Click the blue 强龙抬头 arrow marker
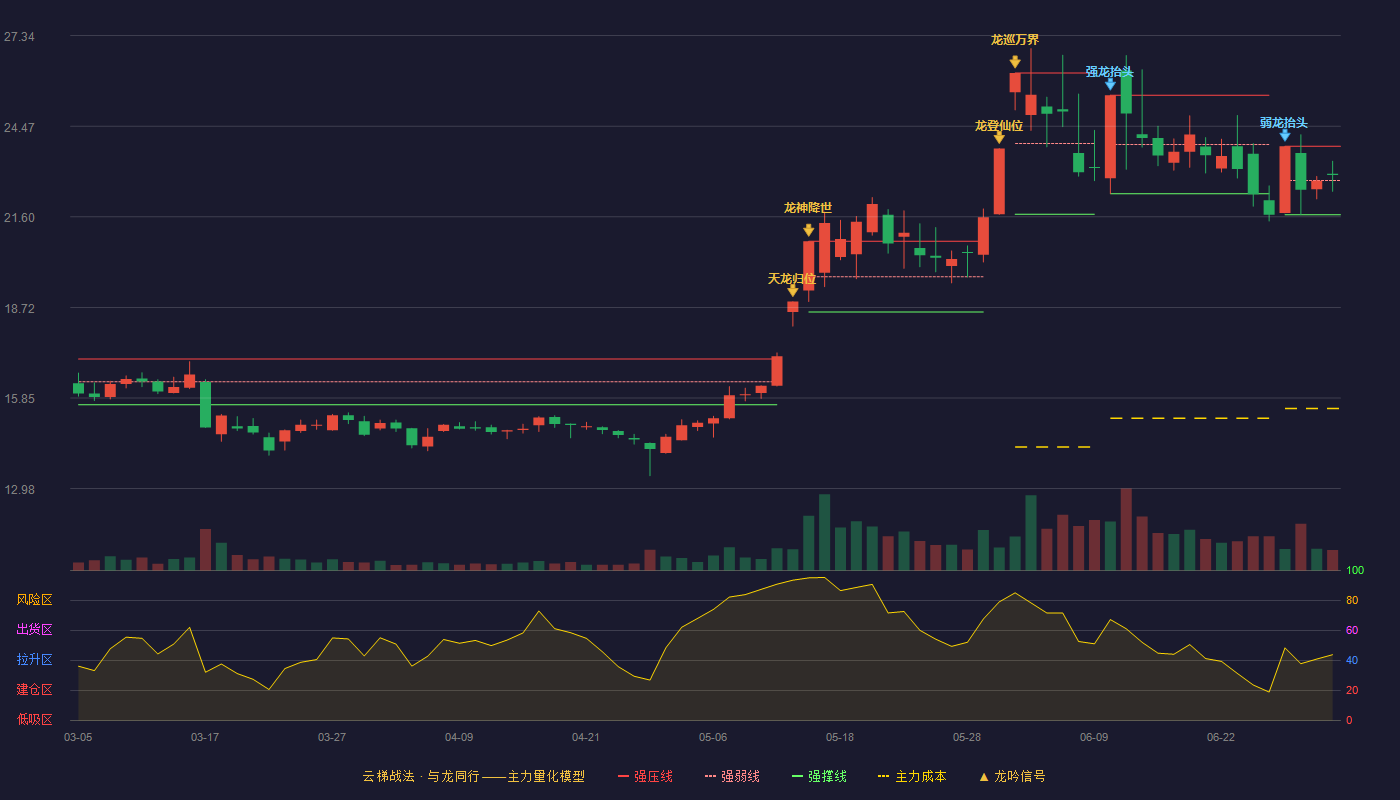1400x800 pixels. pyautogui.click(x=1110, y=84)
